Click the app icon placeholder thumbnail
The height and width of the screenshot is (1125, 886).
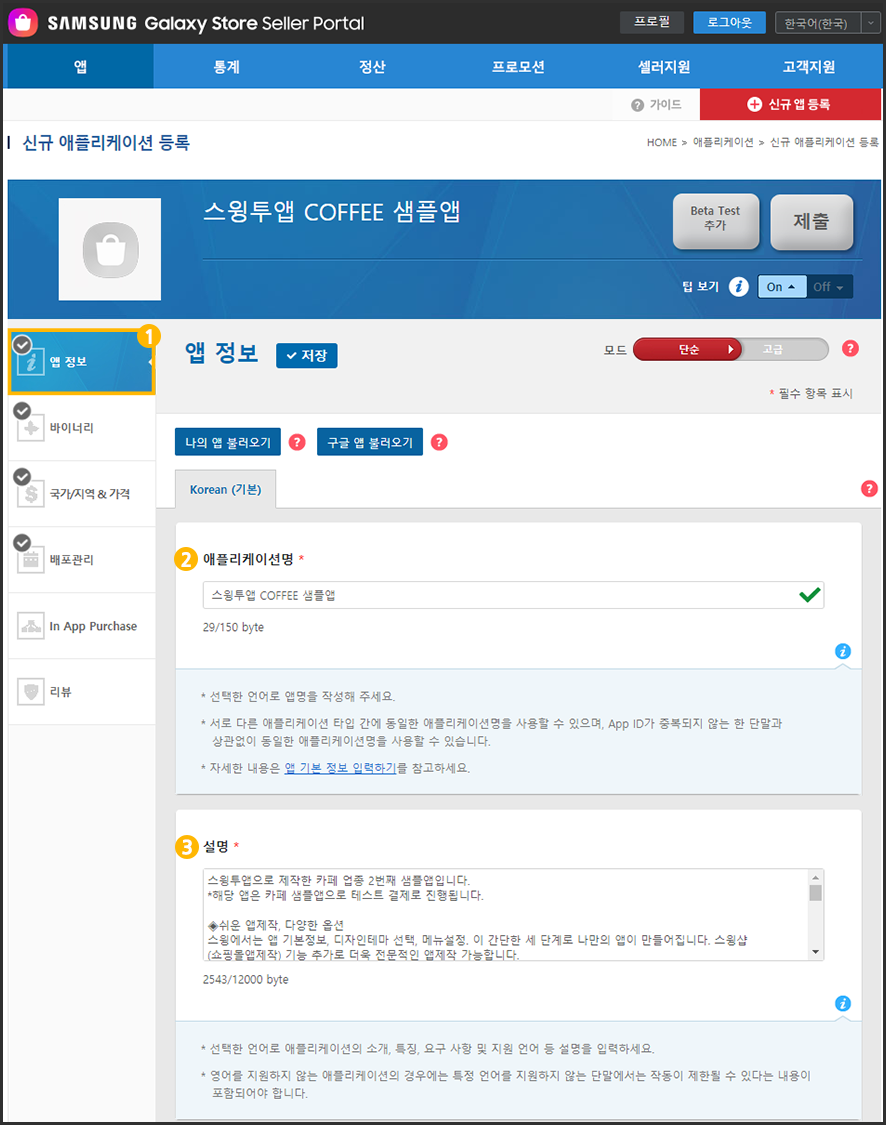(x=110, y=249)
